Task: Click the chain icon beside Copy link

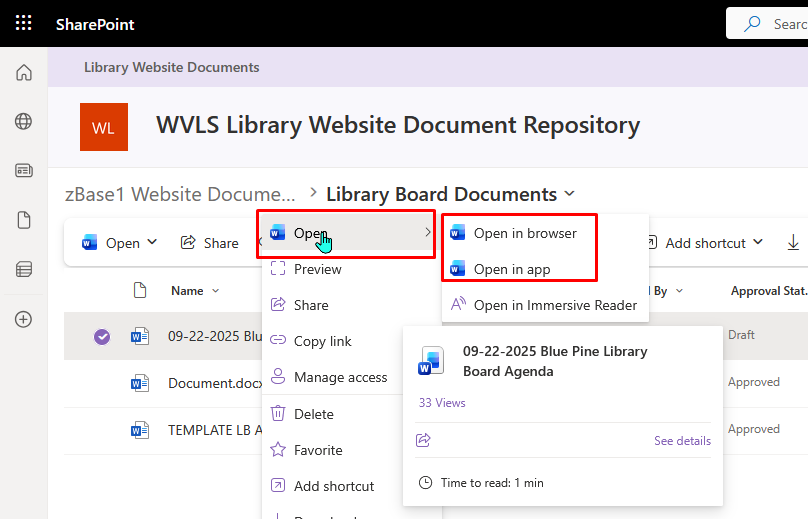Action: 278,340
